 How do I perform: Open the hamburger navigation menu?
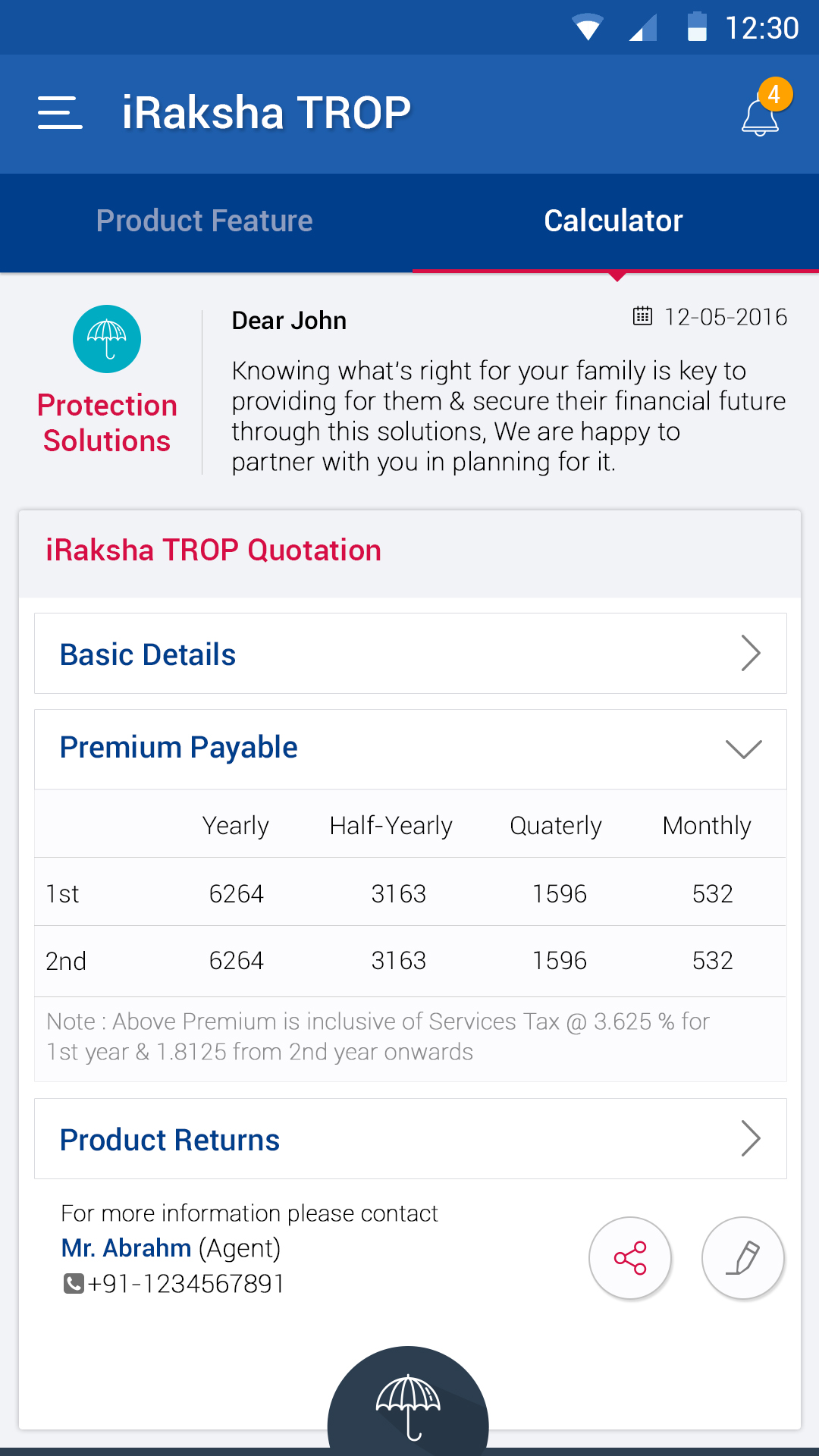pyautogui.click(x=60, y=113)
